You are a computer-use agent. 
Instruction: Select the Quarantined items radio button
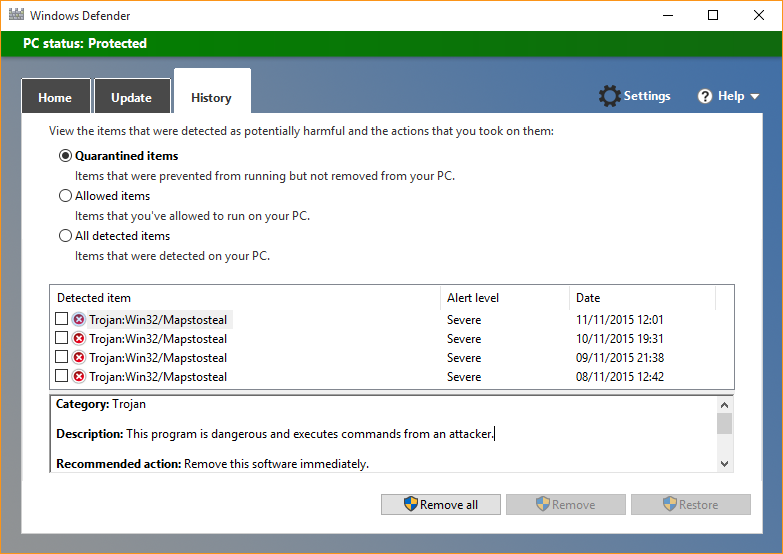pyautogui.click(x=66, y=156)
